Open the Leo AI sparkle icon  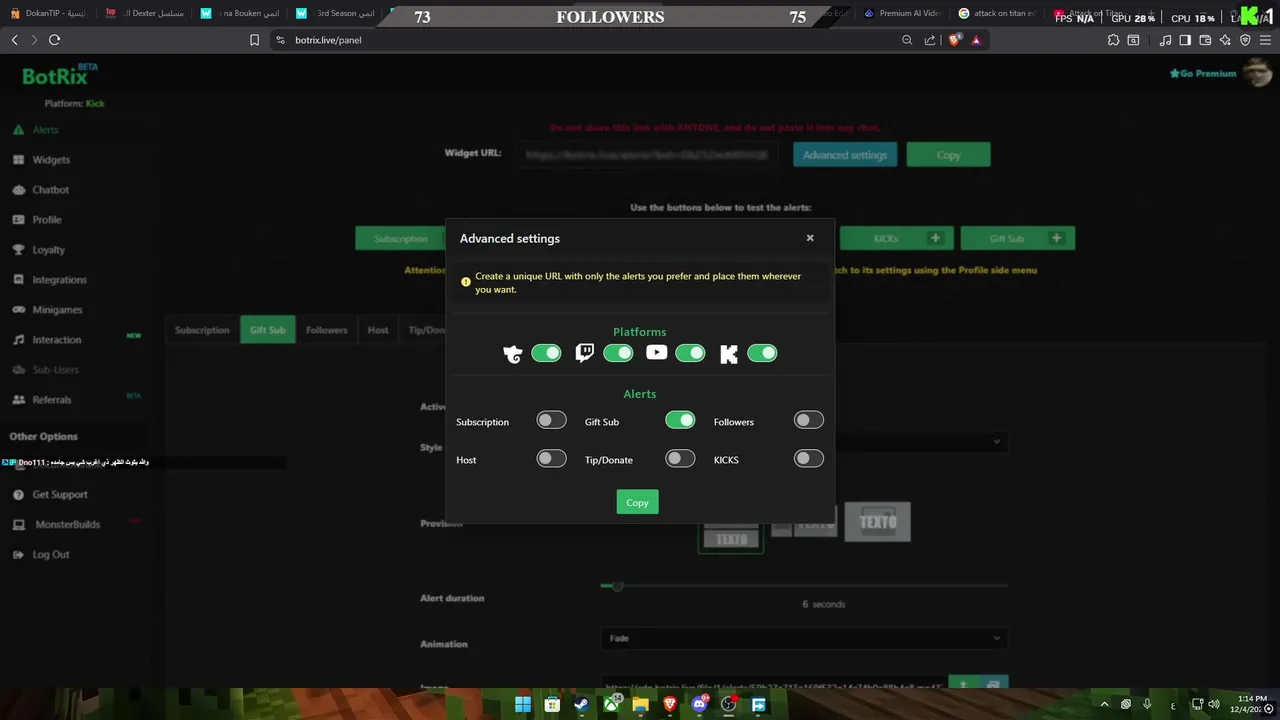1225,40
